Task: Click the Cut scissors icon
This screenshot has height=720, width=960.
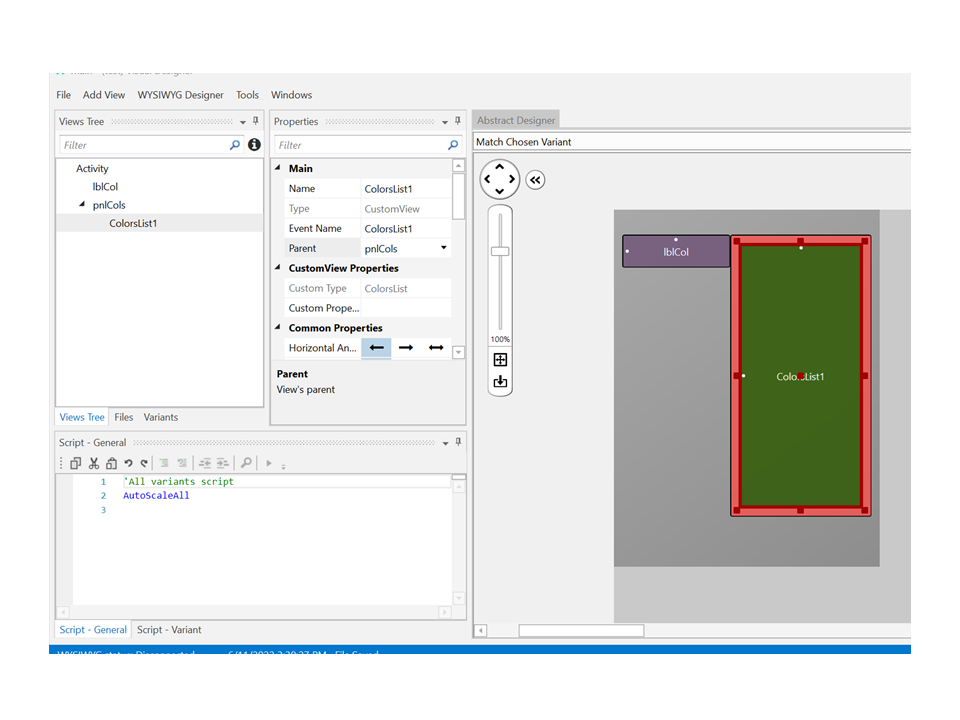Action: coord(94,463)
